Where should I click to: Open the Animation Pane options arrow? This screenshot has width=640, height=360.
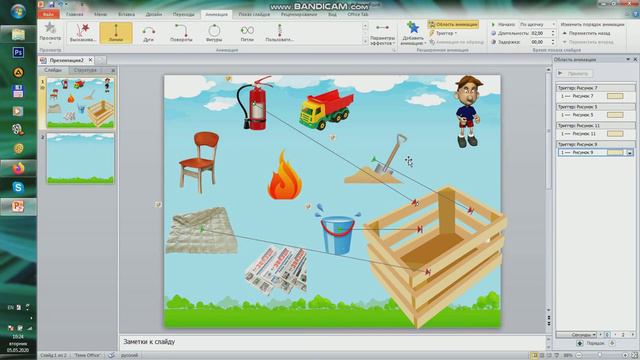click(628, 60)
